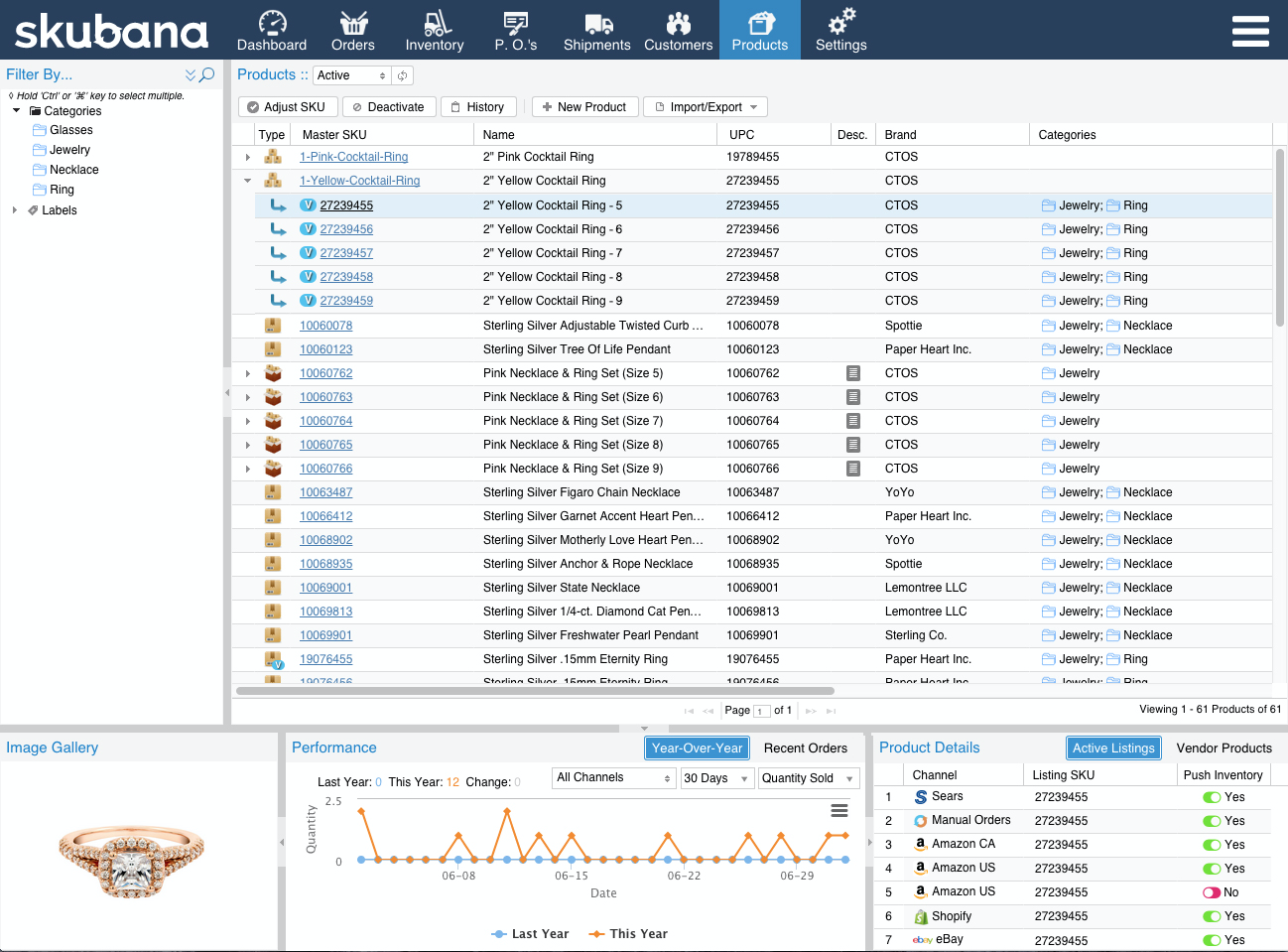Viewport: 1288px width, 952px height.
Task: Open the Import/Export dropdown
Action: coord(706,107)
